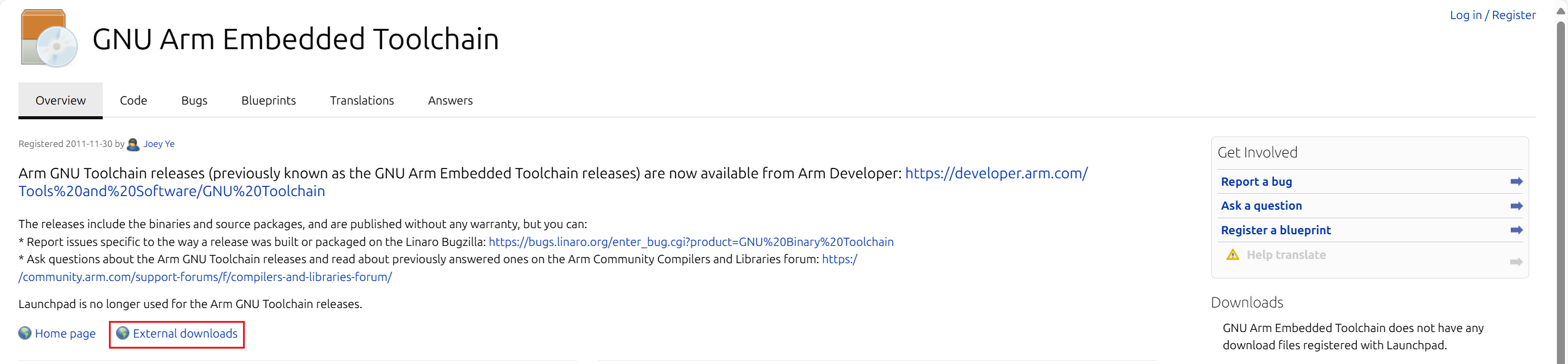Click the arrow icon for Ask a question
This screenshot has width=1568, height=364.
tap(1516, 206)
